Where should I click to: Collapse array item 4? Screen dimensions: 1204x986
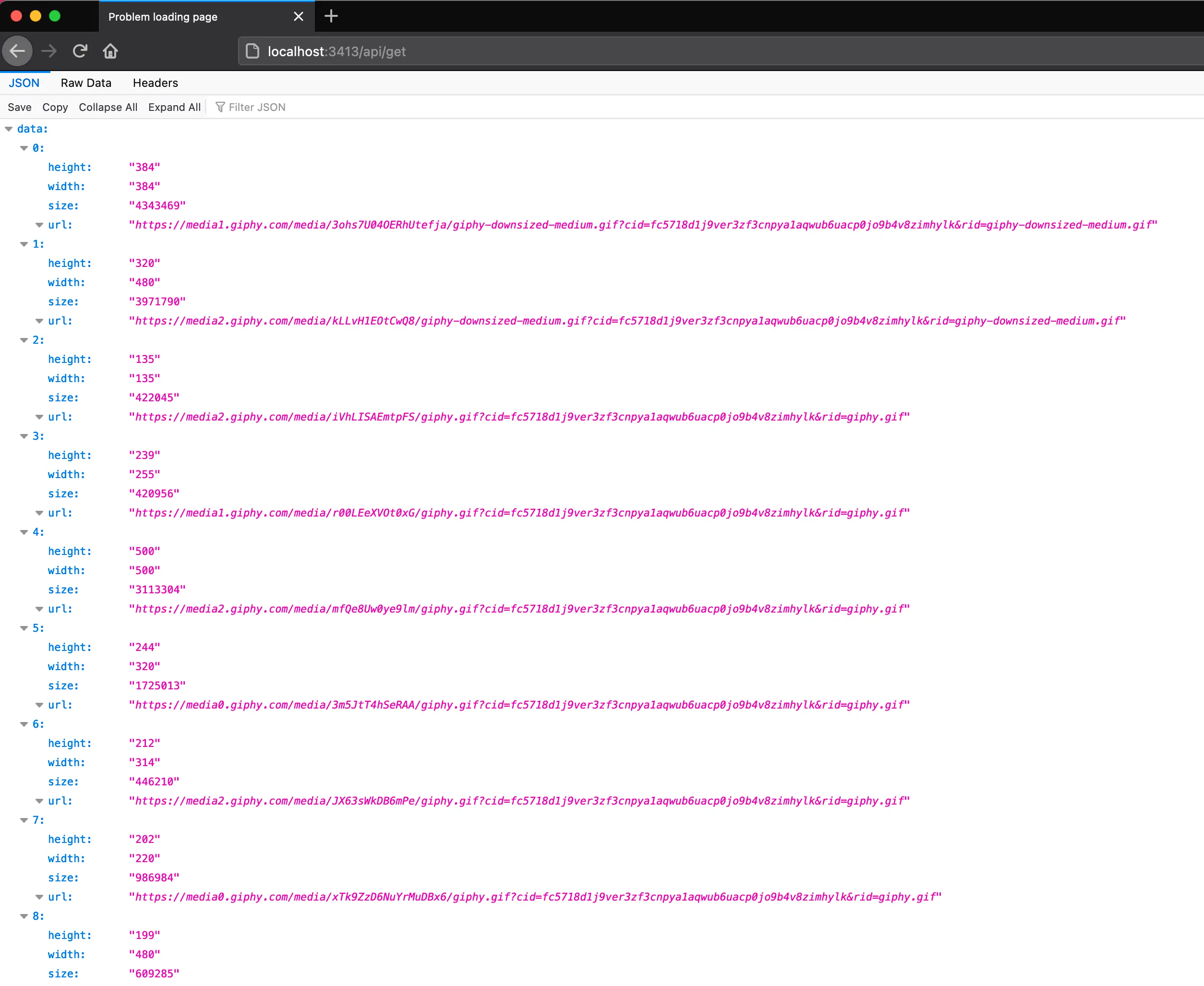24,532
